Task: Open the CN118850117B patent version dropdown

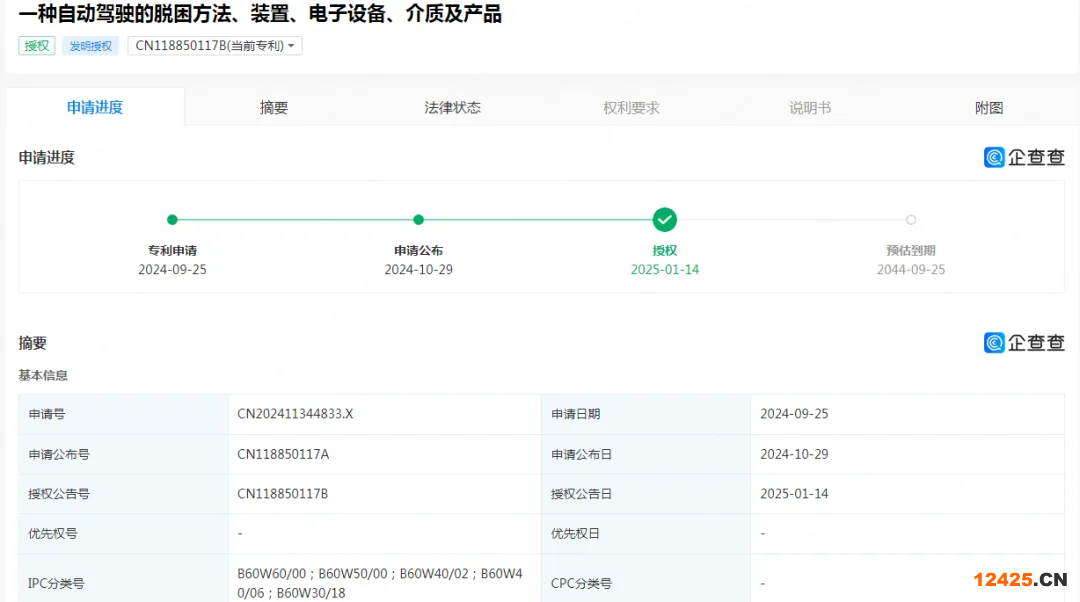Action: [x=215, y=46]
